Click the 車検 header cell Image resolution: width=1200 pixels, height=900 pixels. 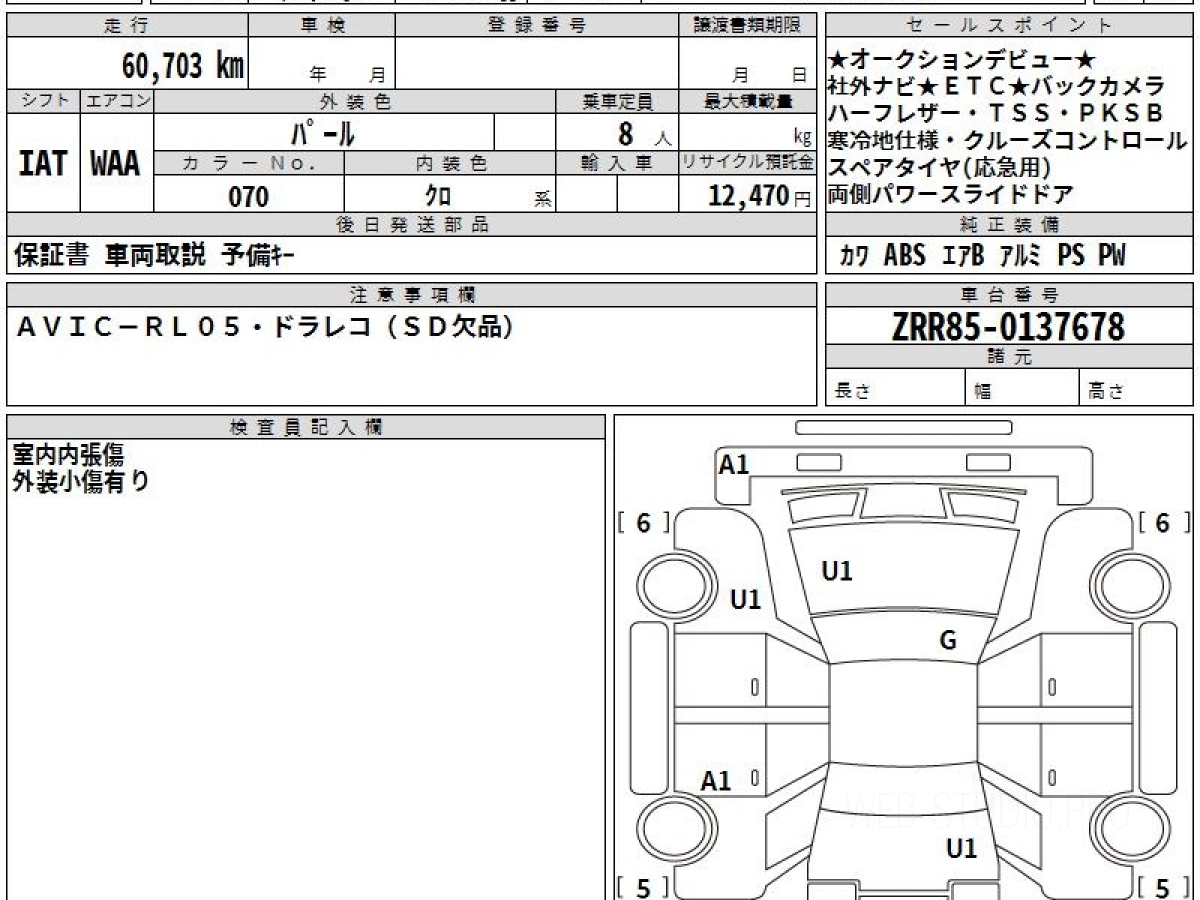click(322, 26)
